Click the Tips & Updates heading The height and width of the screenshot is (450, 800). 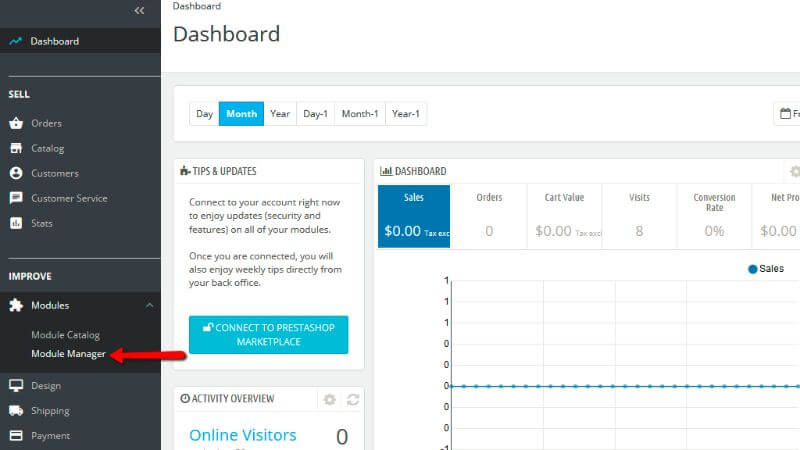point(218,171)
